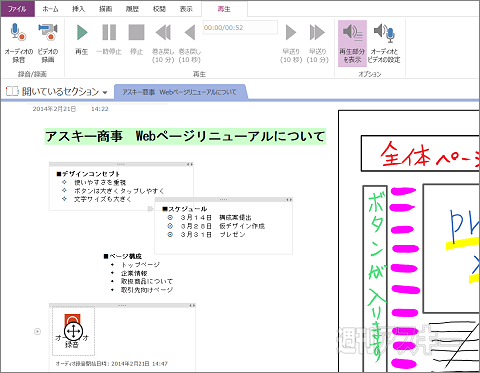Switch to the 表示 ribbon tab
The image size is (480, 373).
[186, 9]
